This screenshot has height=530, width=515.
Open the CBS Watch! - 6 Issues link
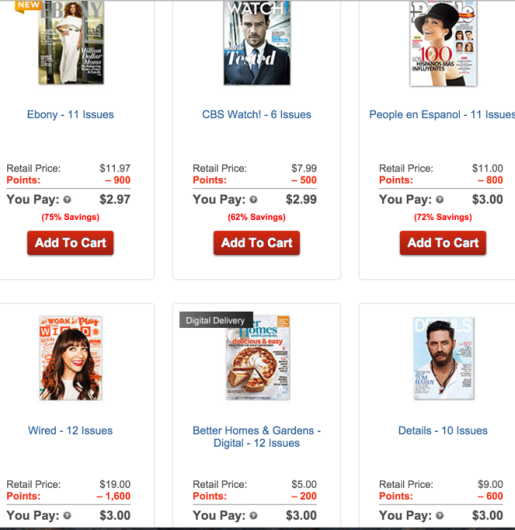point(256,115)
